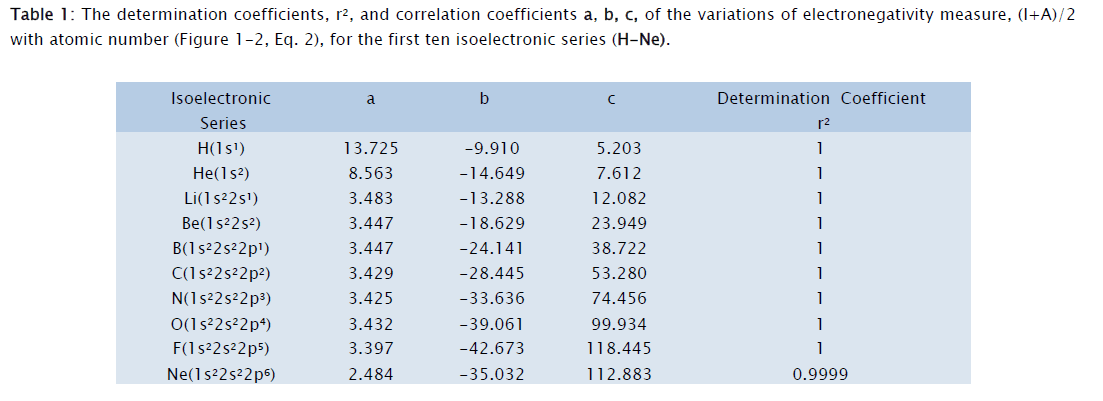Screen dimensions: 1103x401
Task: Click the H(1s¹) row label
Action: click(221, 148)
